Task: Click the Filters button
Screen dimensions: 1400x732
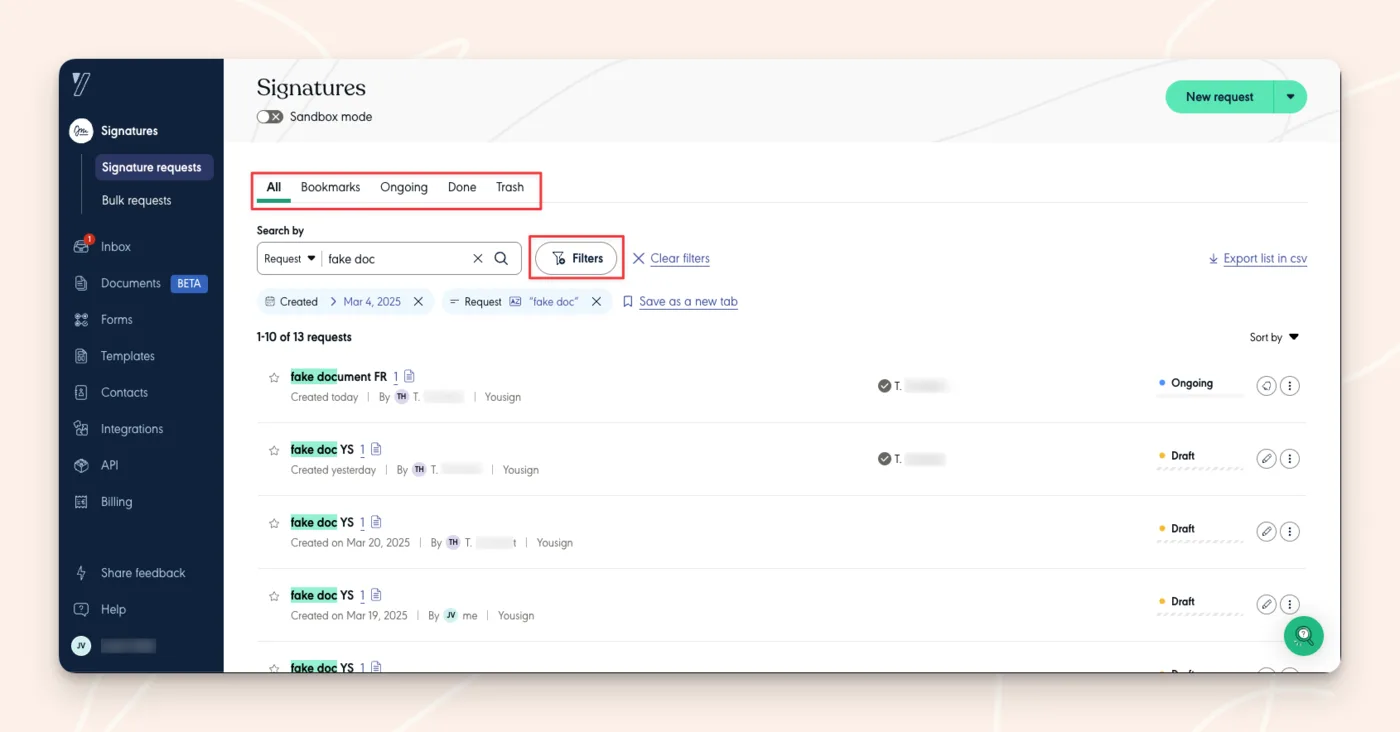Action: point(576,258)
